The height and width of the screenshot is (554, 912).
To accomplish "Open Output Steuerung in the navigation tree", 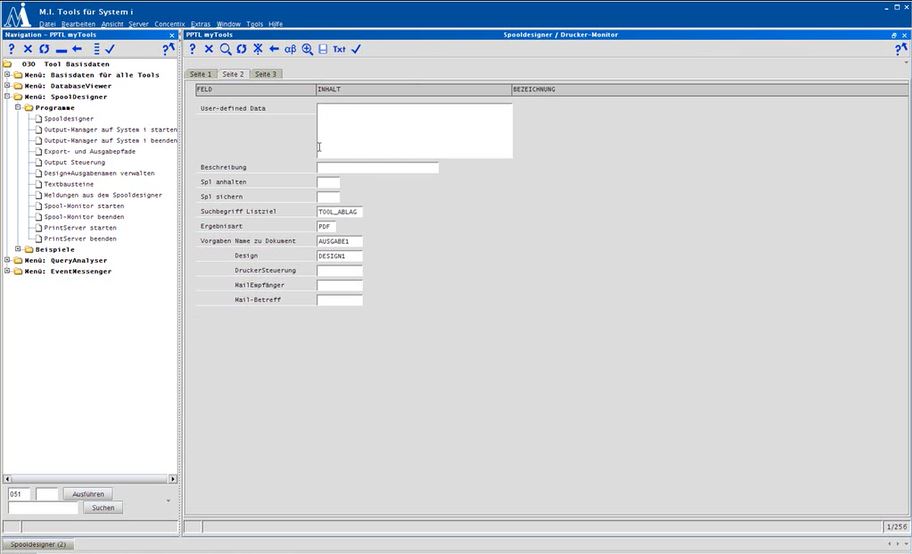I will click(74, 162).
